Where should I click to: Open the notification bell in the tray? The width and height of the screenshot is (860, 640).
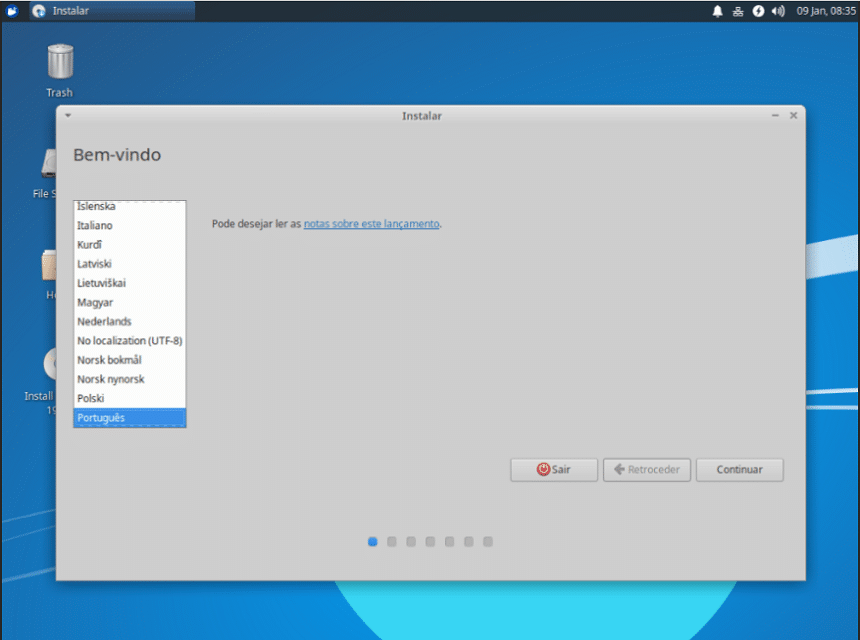coord(716,11)
